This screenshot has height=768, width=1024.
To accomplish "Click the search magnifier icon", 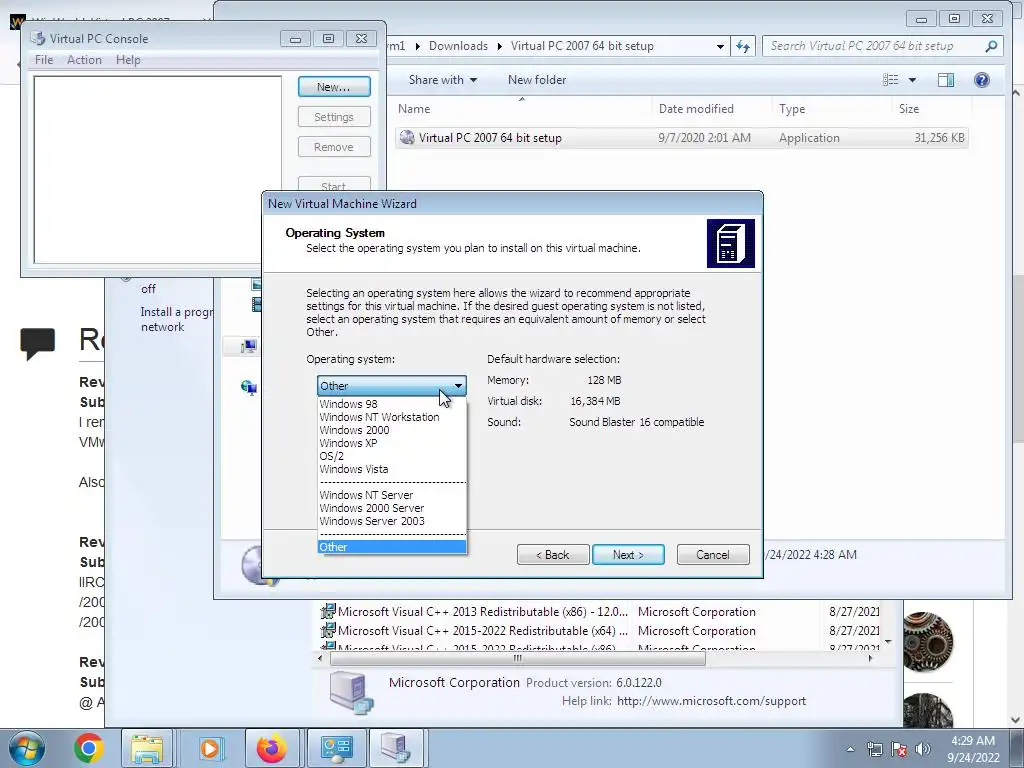I will (991, 46).
